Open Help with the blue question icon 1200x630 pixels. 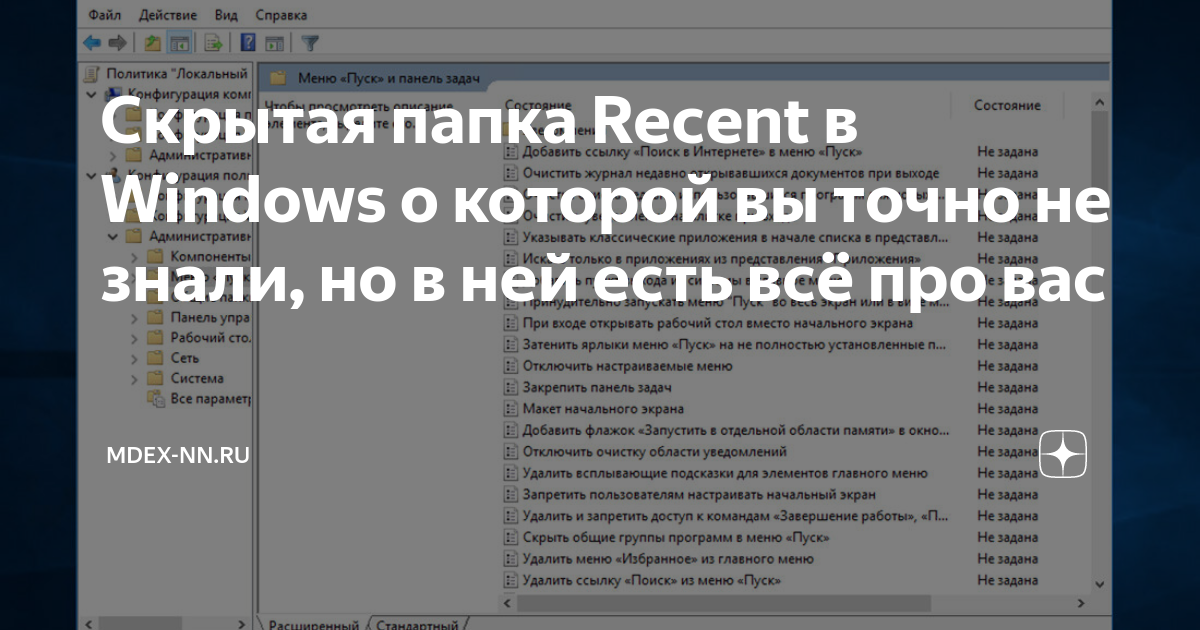(x=247, y=42)
